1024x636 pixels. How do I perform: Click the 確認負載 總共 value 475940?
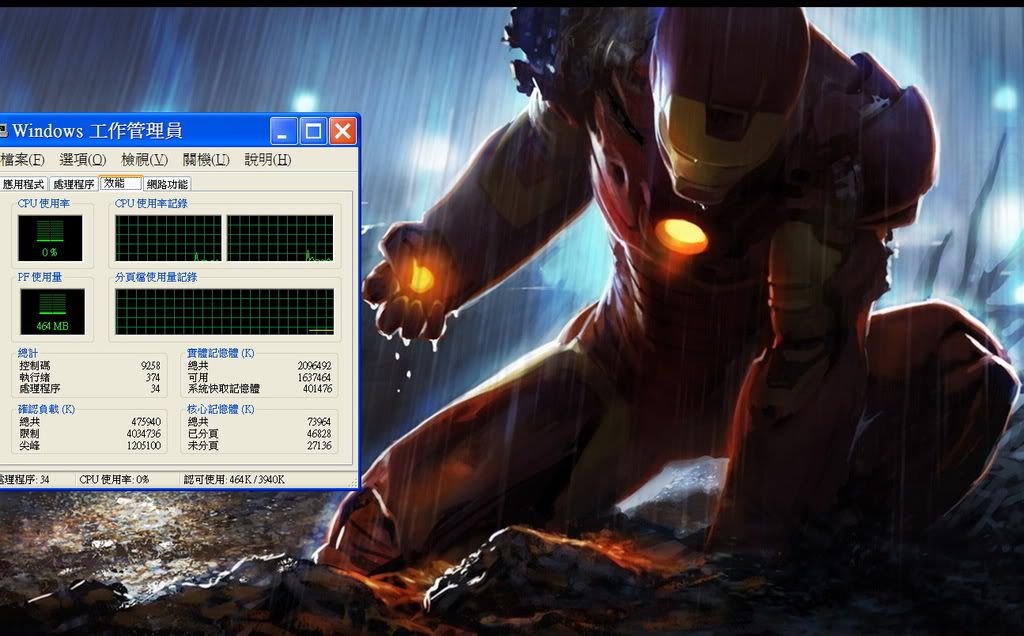pos(146,422)
